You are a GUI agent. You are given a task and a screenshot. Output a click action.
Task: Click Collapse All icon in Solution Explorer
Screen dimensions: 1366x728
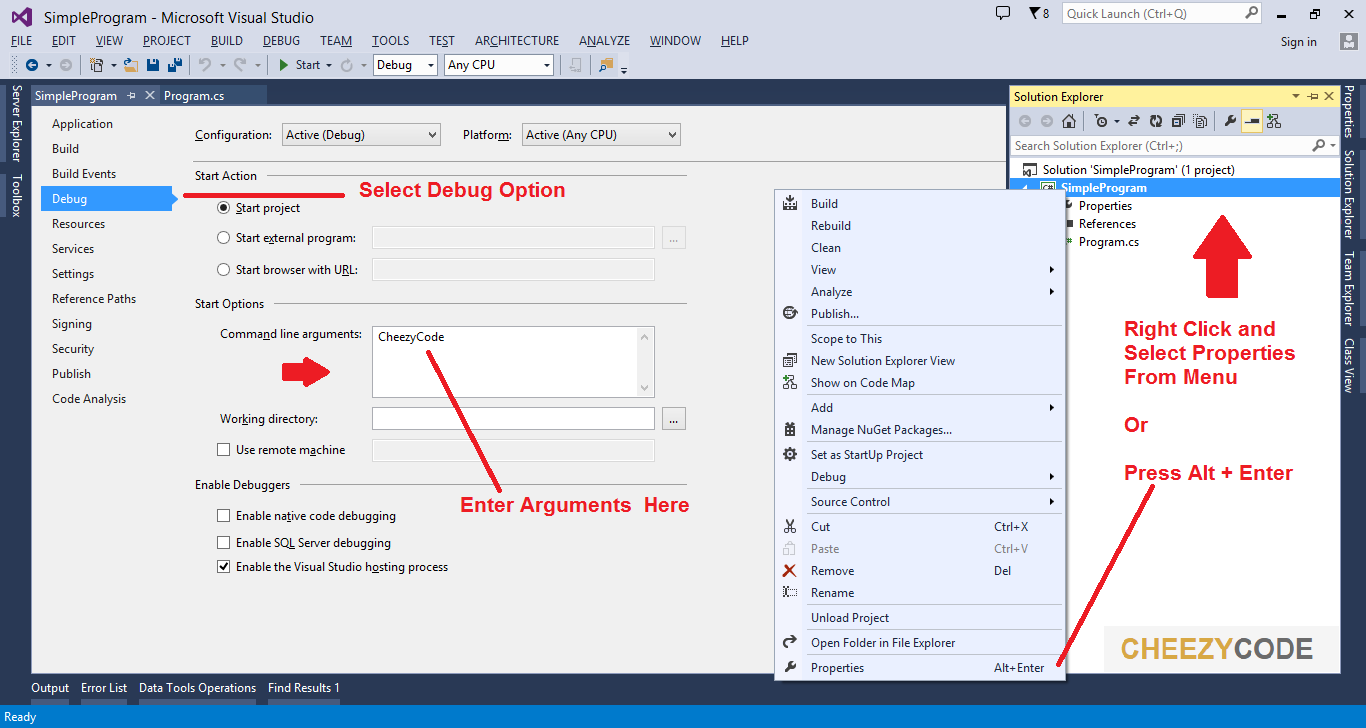click(x=1178, y=121)
